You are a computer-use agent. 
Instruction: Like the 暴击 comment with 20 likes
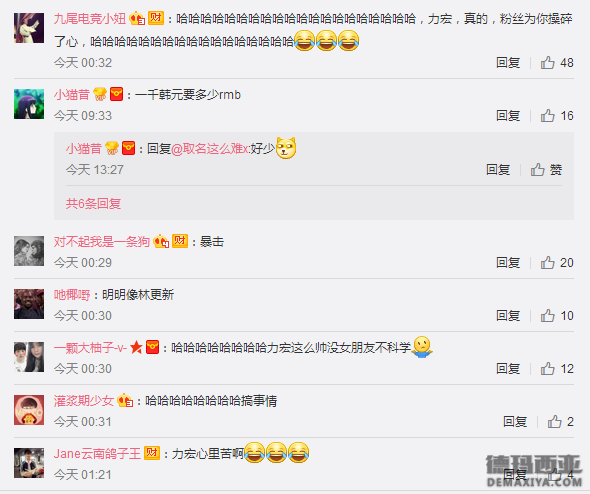point(557,263)
